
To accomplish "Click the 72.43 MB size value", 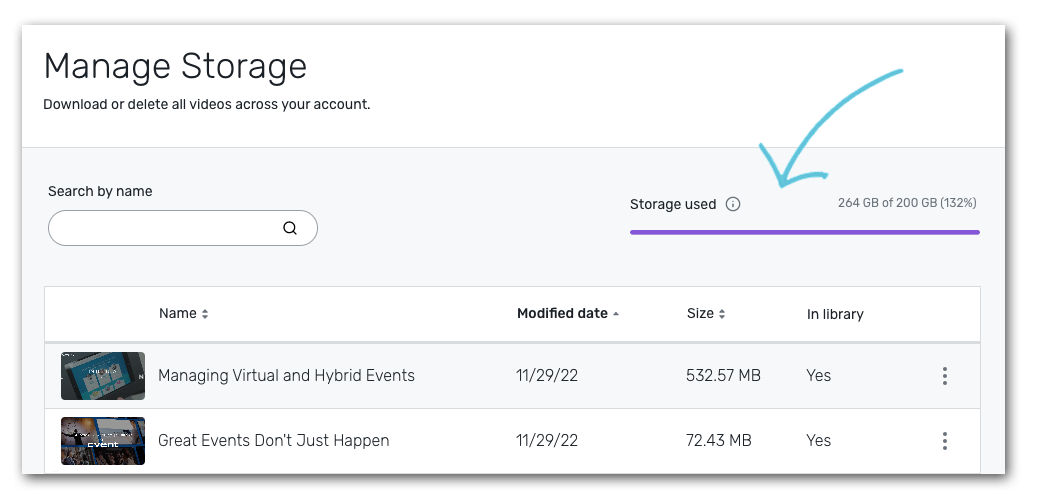I will (x=719, y=441).
